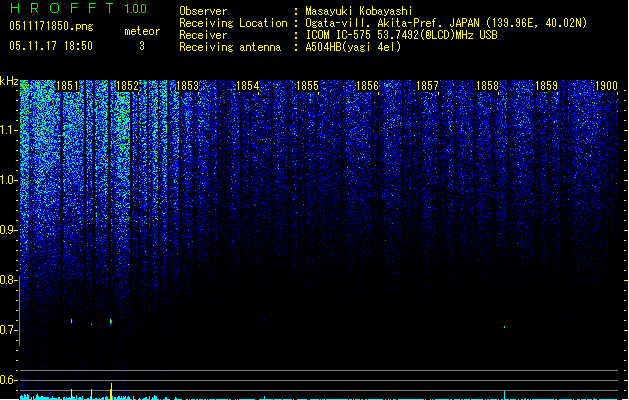Click the 1857 time marker
The image size is (629, 400).
(x=427, y=85)
